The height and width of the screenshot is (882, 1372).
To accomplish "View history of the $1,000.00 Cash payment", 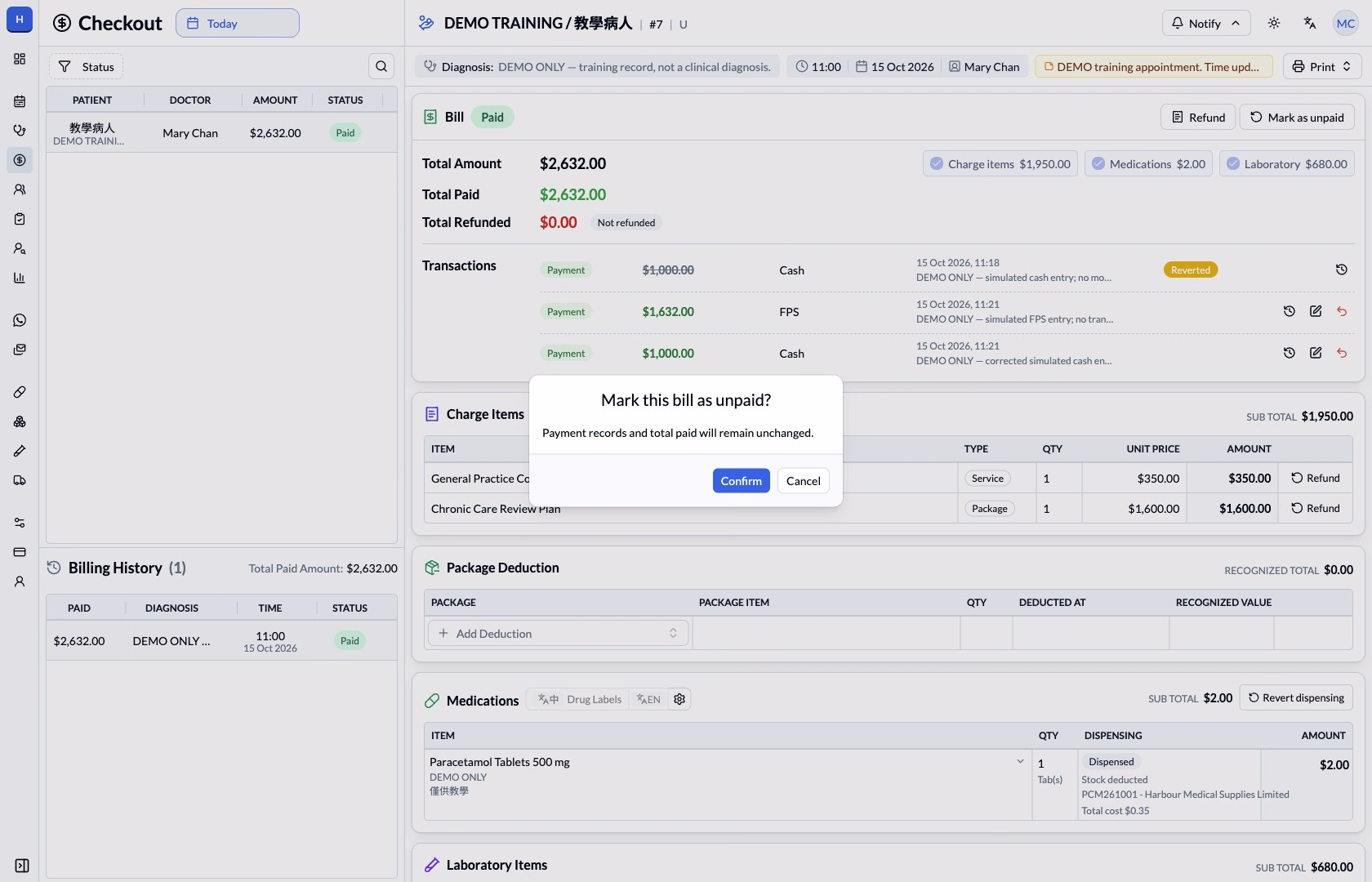I will [1290, 353].
